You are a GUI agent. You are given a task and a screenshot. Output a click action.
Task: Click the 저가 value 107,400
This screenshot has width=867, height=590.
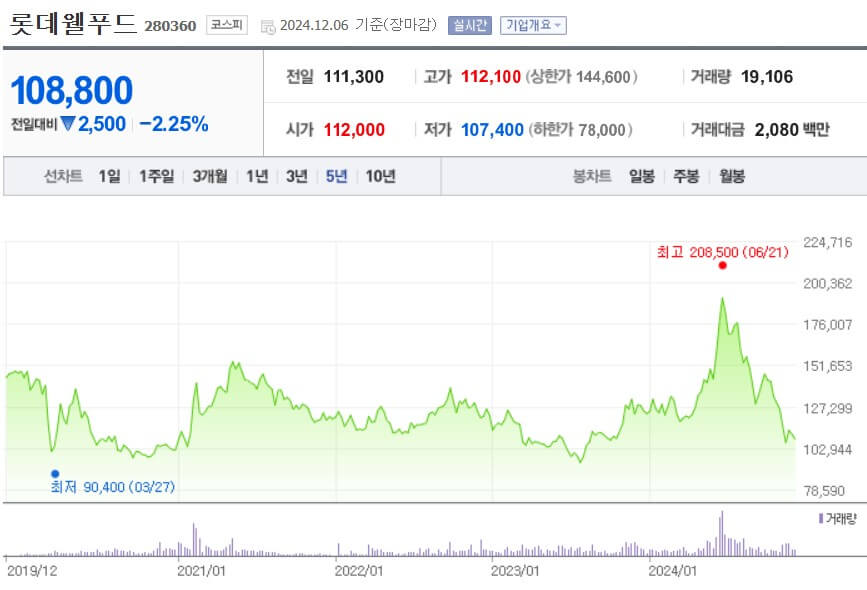[492, 129]
